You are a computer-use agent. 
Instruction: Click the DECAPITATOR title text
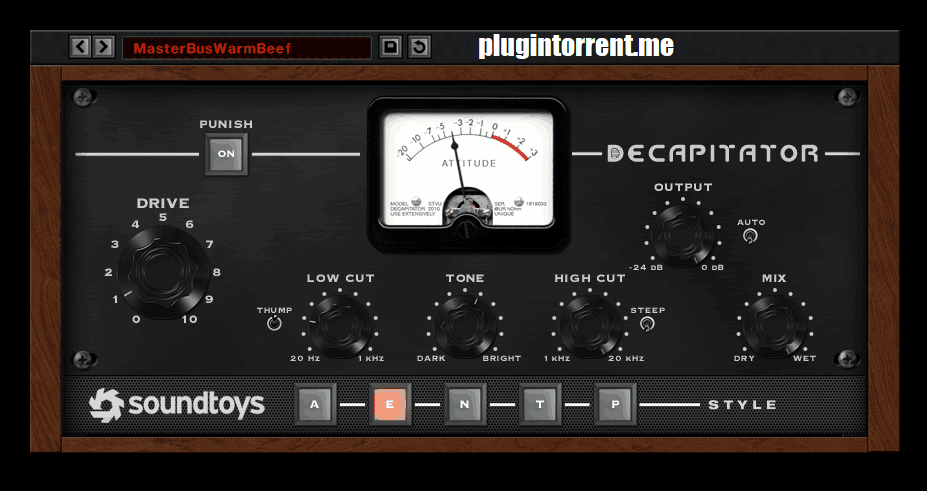pyautogui.click(x=712, y=154)
